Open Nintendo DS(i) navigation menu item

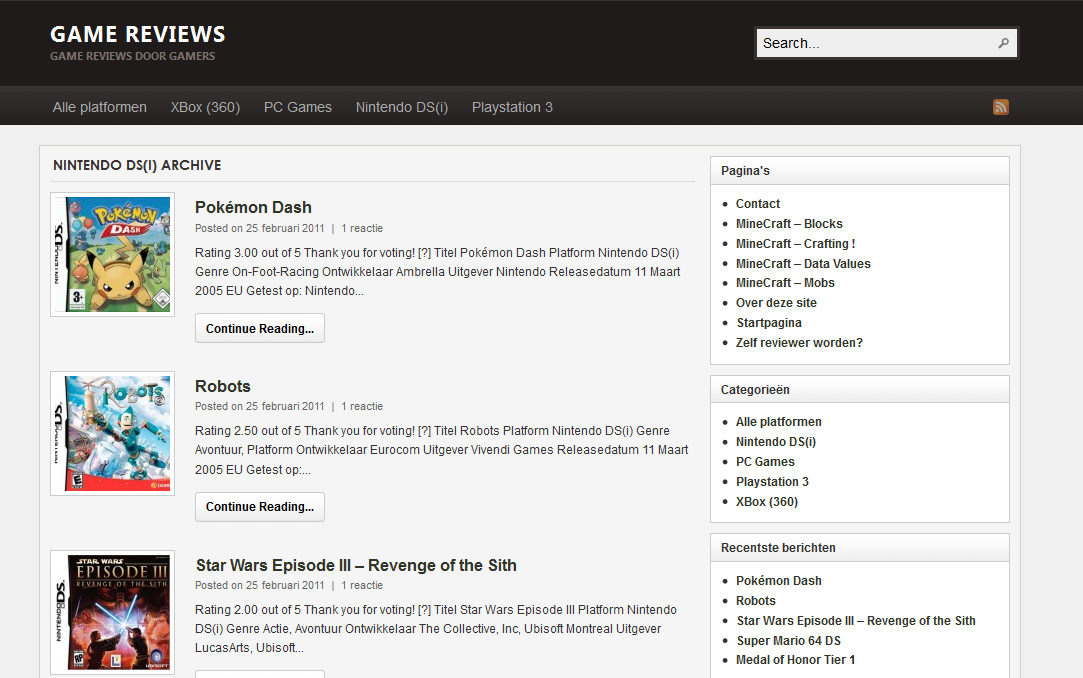402,107
